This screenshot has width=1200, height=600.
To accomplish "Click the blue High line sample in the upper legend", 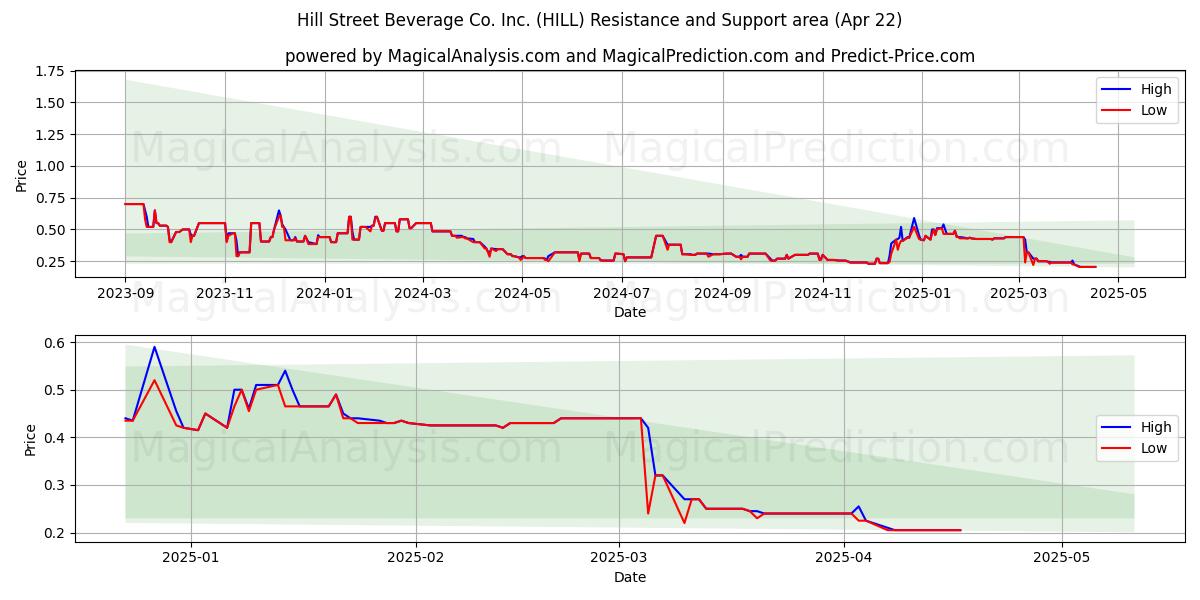I will click(x=1117, y=90).
